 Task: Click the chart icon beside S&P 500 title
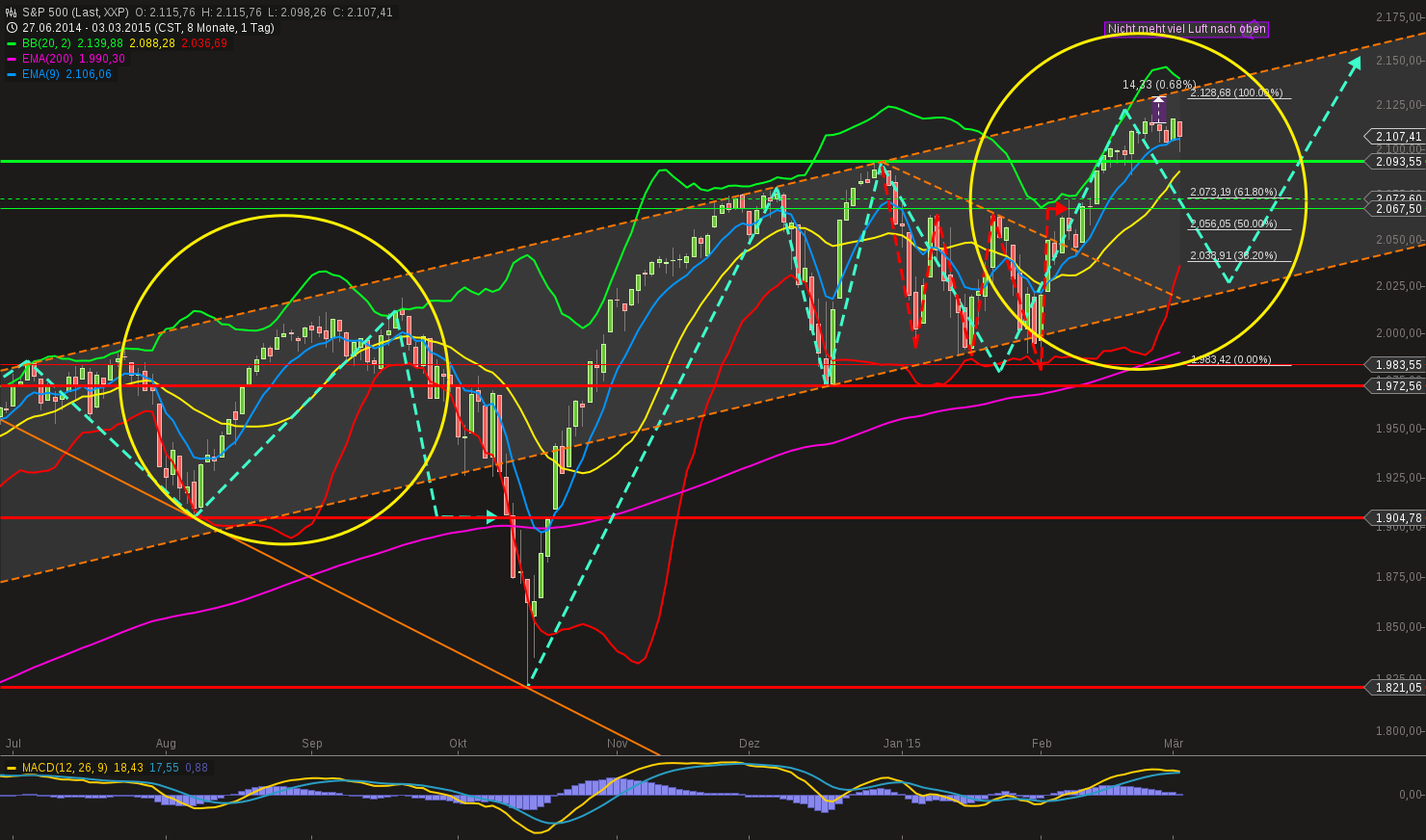tap(12, 13)
